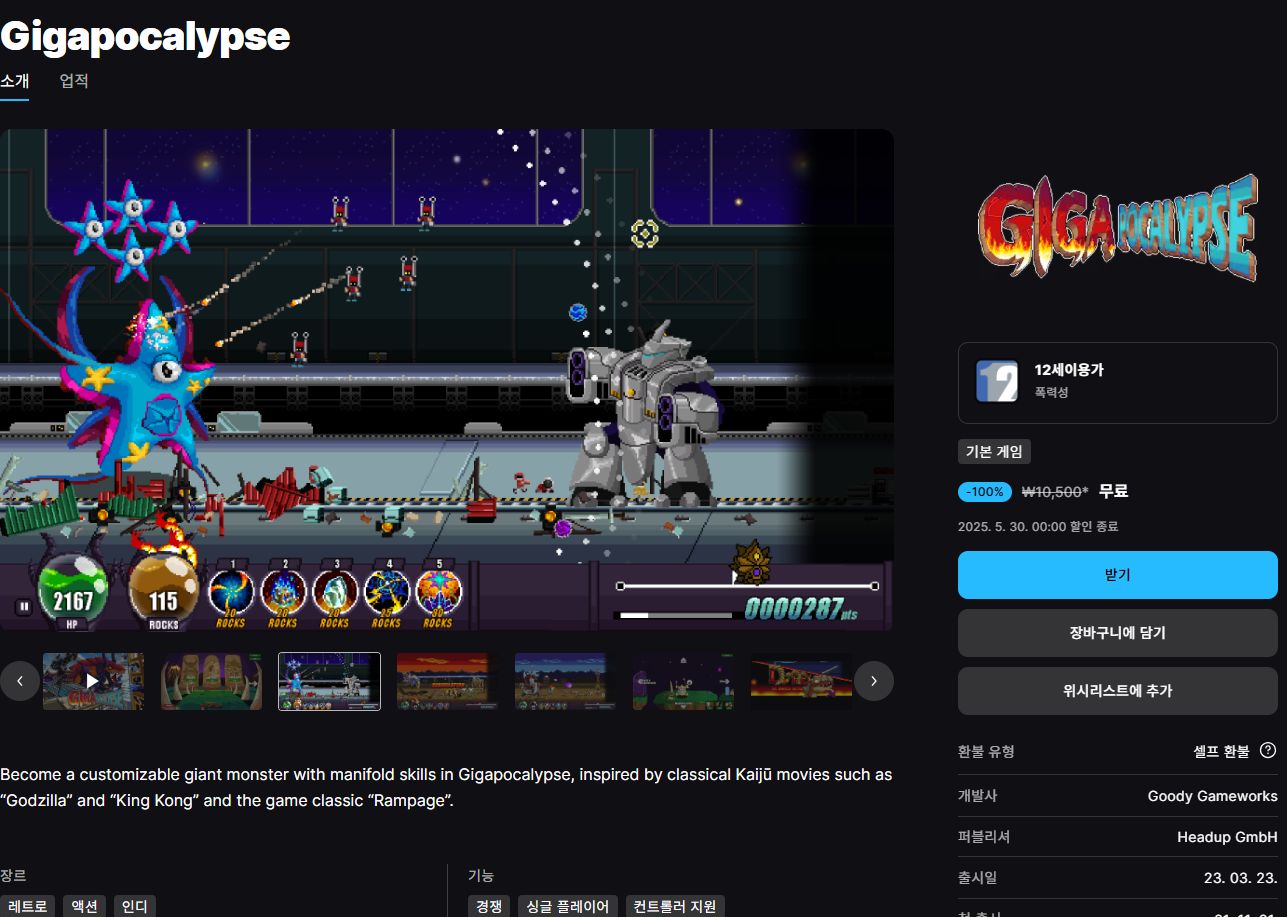Click skill slot 5 icon in screenshot
This screenshot has width=1287, height=917.
[438, 591]
